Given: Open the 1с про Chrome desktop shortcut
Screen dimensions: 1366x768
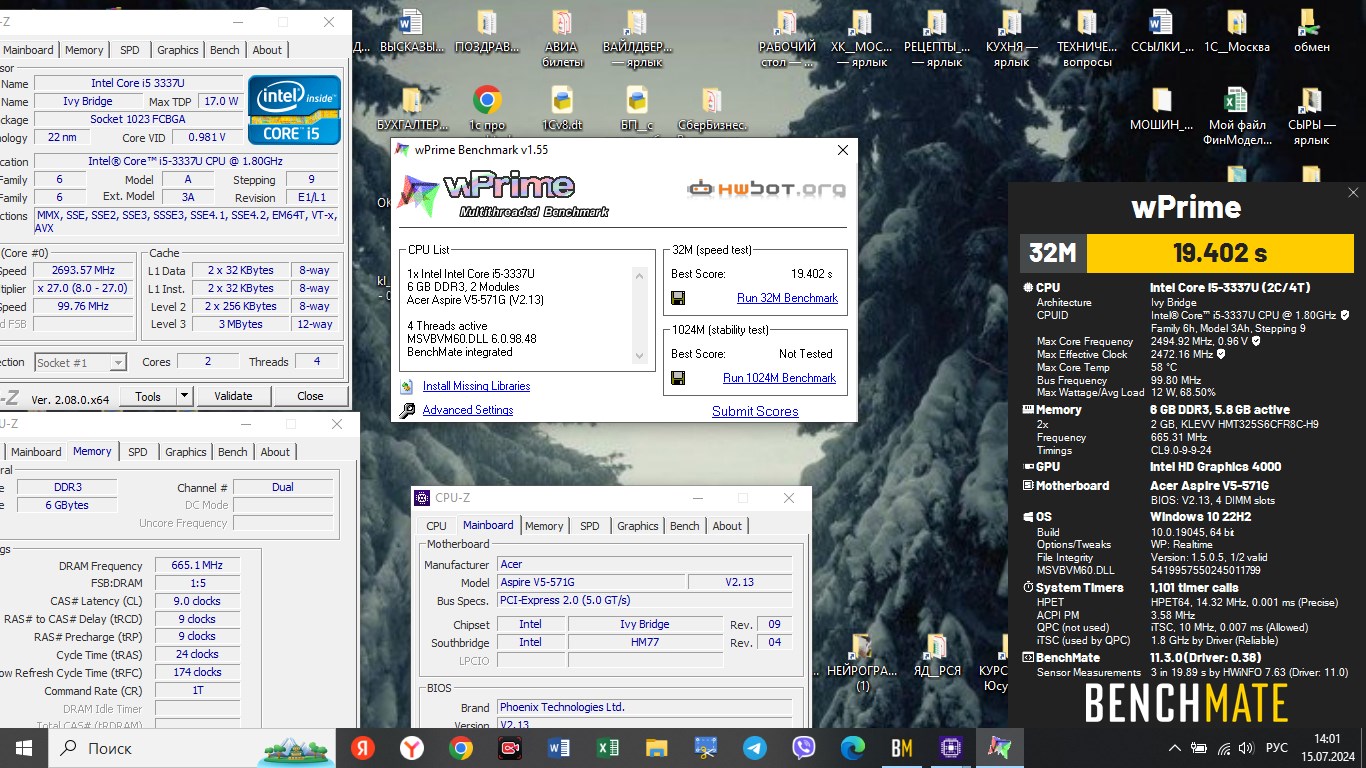Looking at the screenshot, I should 487,108.
